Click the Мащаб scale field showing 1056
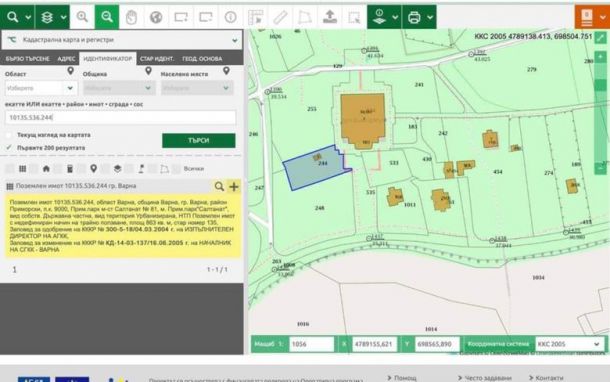 point(311,344)
